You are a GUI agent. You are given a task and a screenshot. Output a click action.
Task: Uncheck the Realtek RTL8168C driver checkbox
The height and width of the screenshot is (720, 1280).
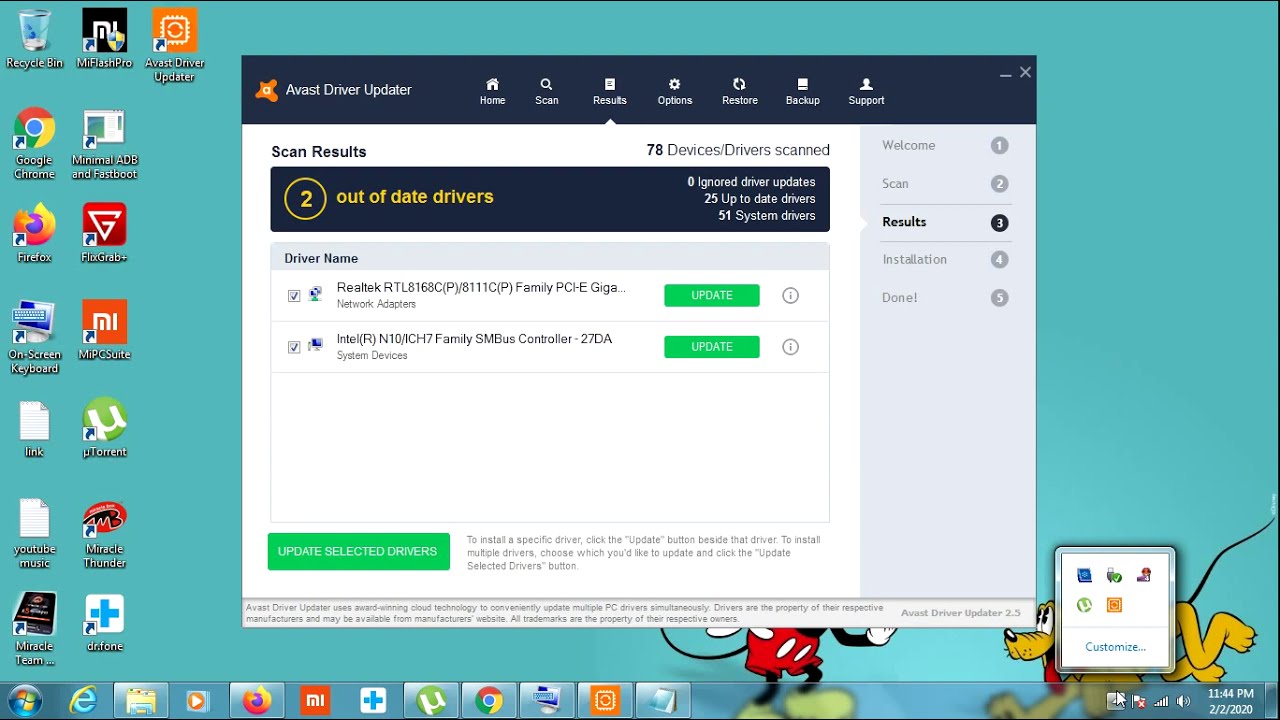pos(294,296)
